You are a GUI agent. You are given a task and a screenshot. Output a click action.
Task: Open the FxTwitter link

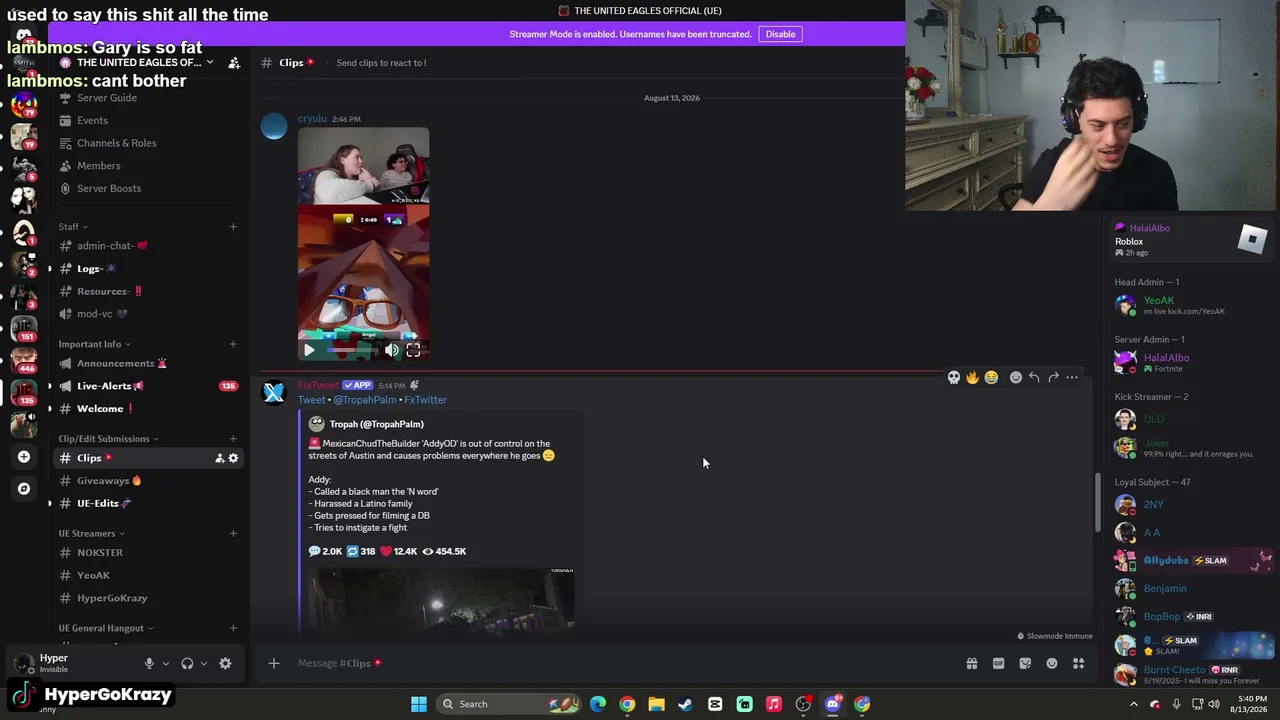coord(425,400)
